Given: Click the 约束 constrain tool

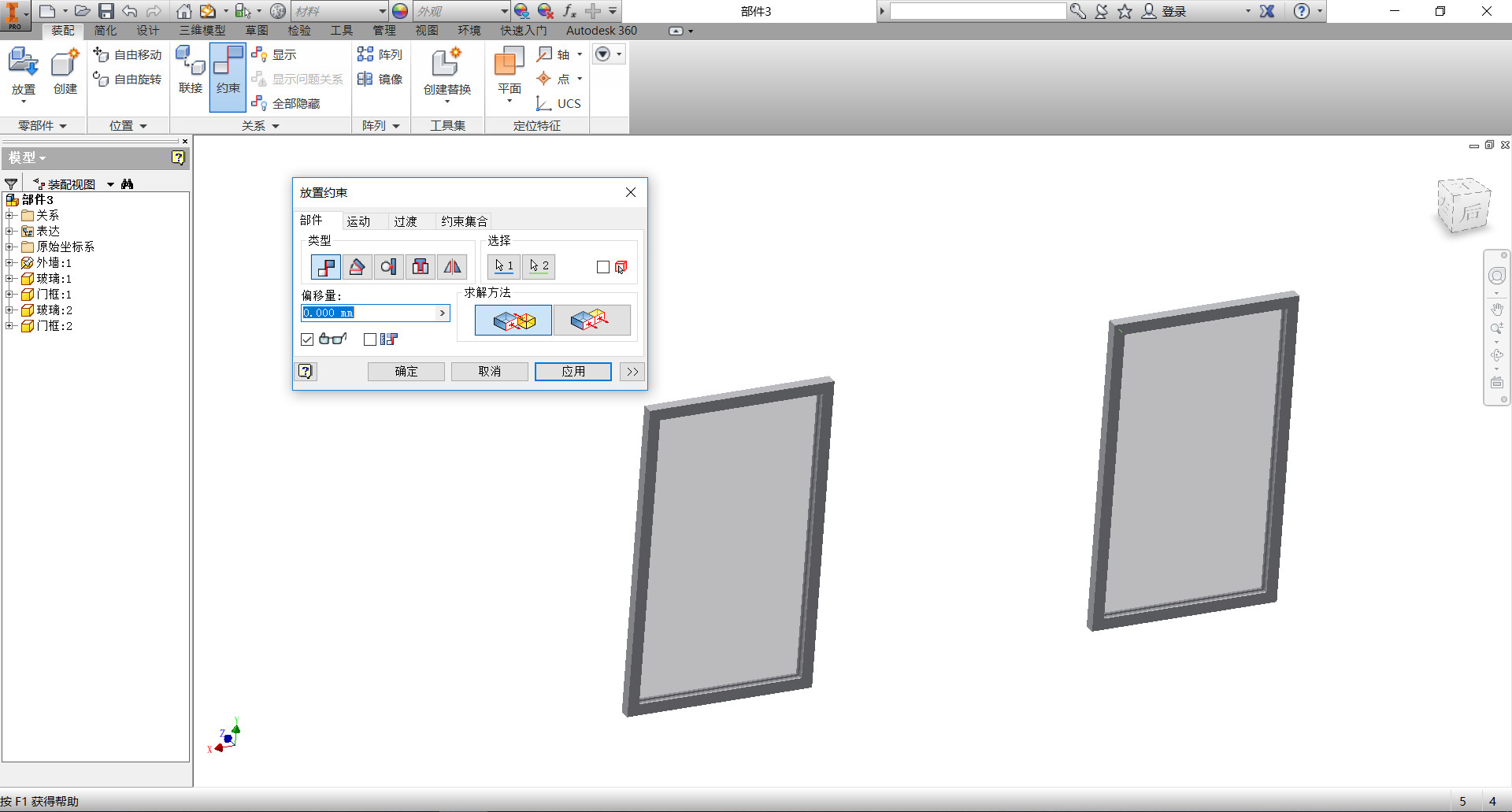Looking at the screenshot, I should [x=228, y=76].
